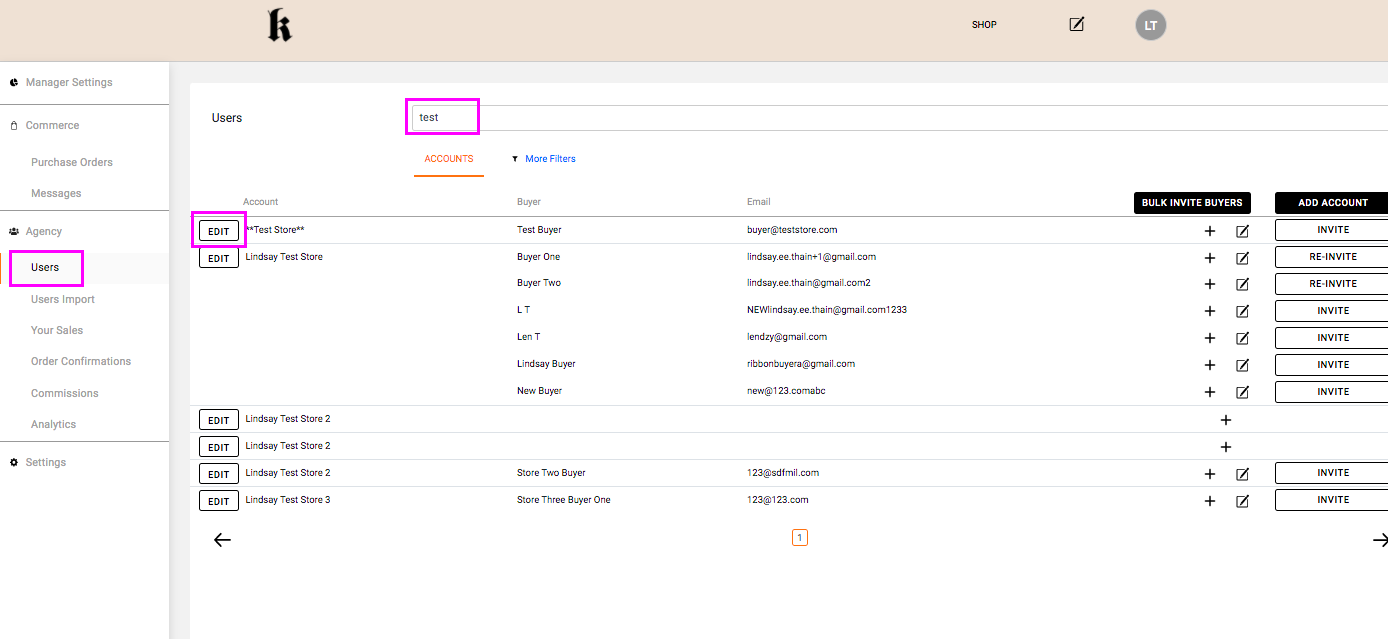
Task: Open the compose note icon in header
Action: tap(1076, 24)
